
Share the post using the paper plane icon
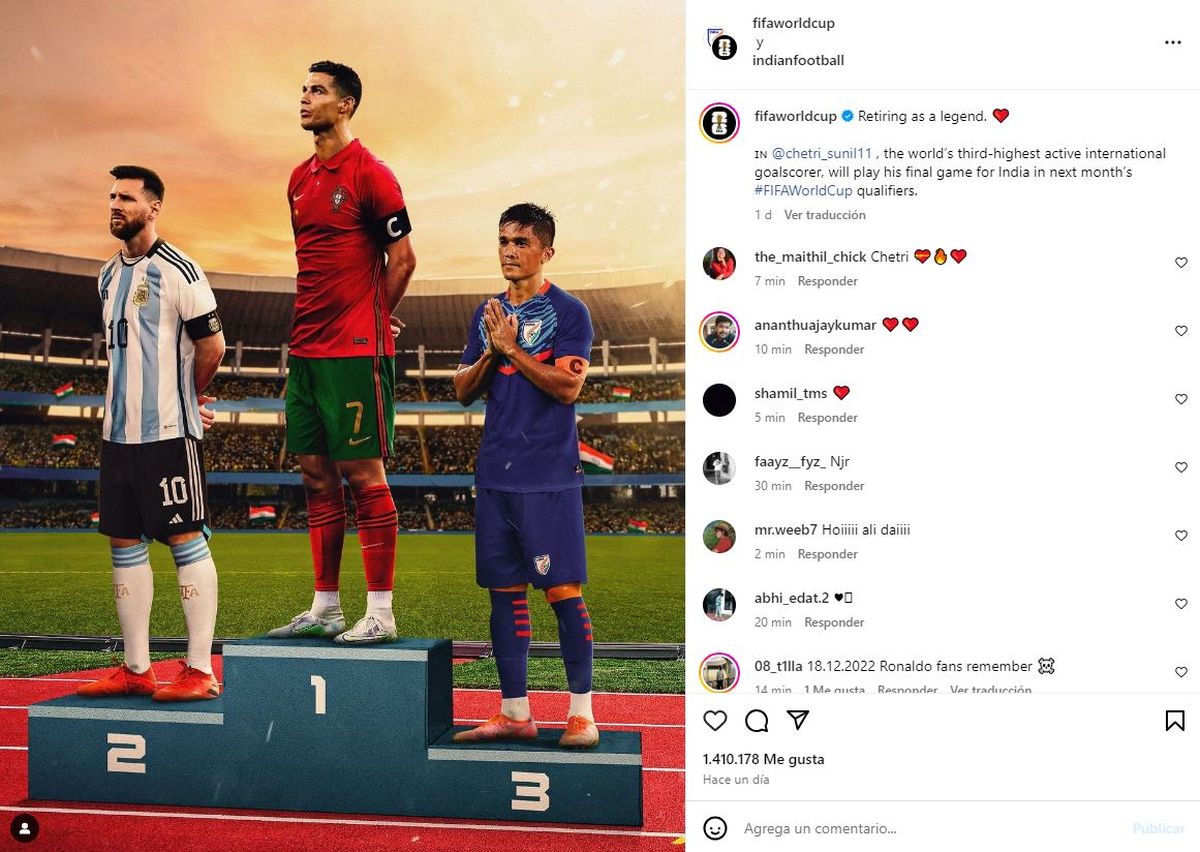coord(797,720)
